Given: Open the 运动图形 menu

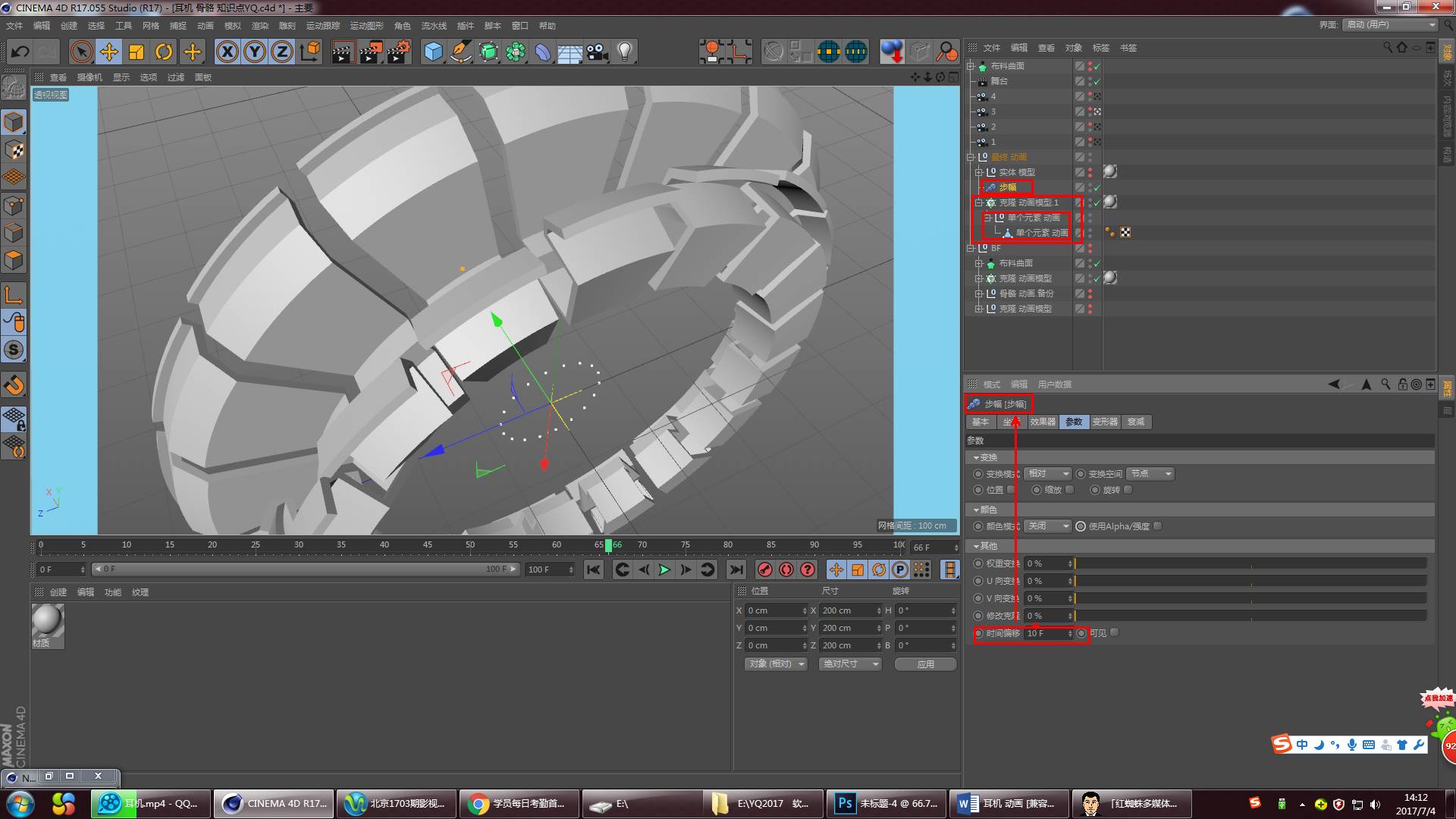Looking at the screenshot, I should click(366, 26).
